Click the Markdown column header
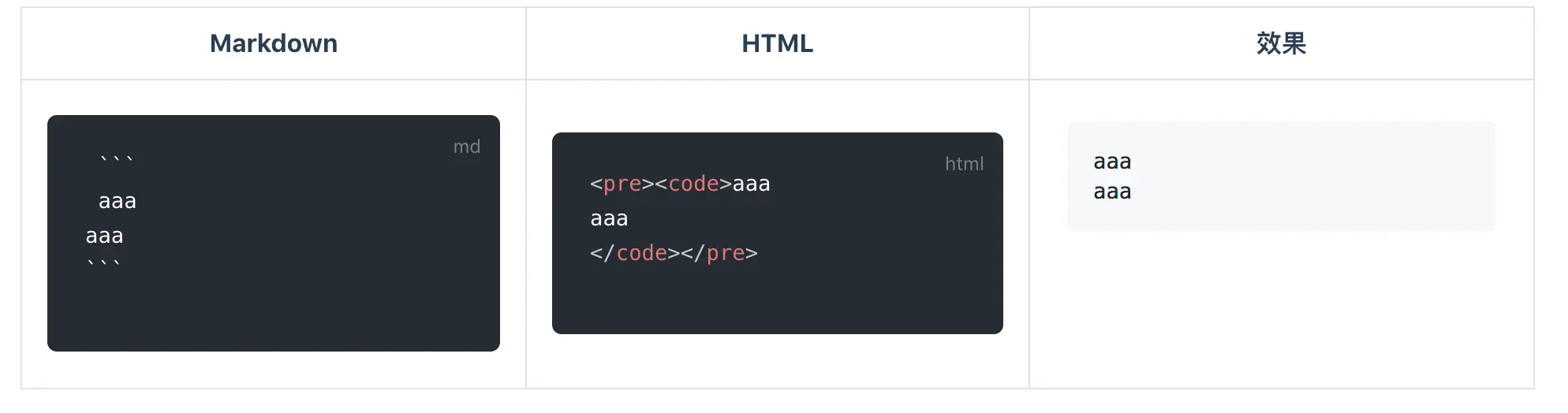 [x=274, y=43]
